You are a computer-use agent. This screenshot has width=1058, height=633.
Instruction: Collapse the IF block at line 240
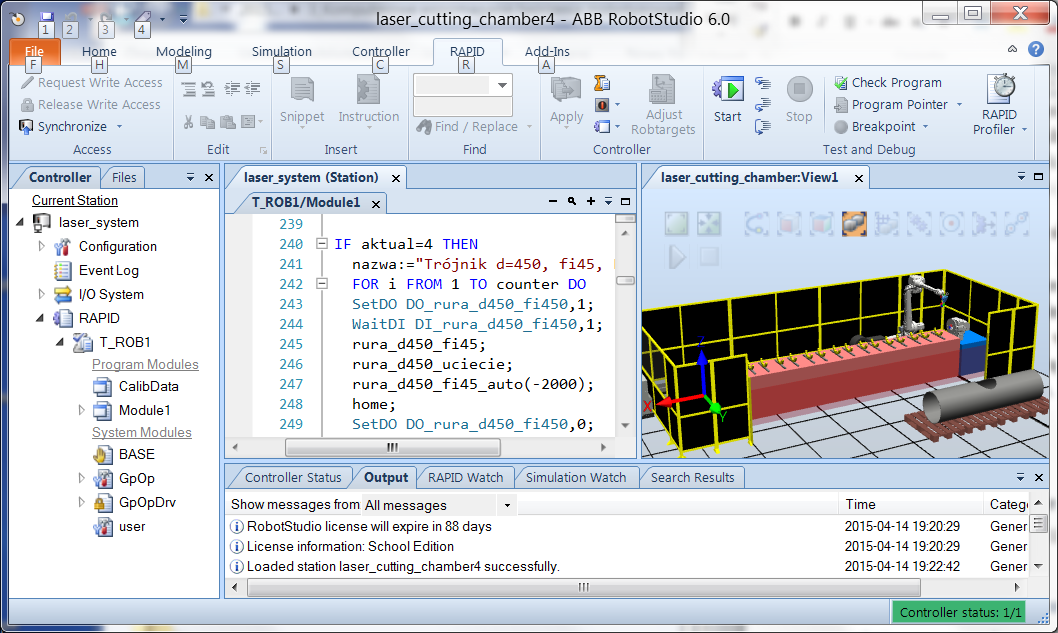322,244
